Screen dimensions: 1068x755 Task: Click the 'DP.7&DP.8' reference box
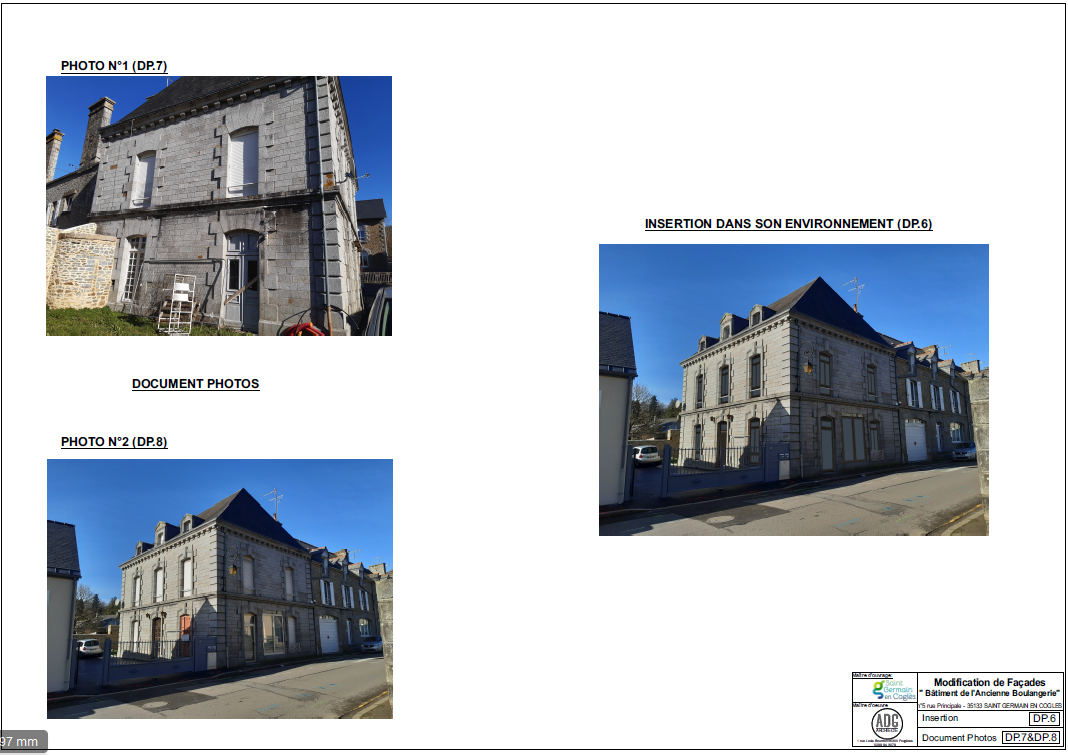(x=1031, y=737)
